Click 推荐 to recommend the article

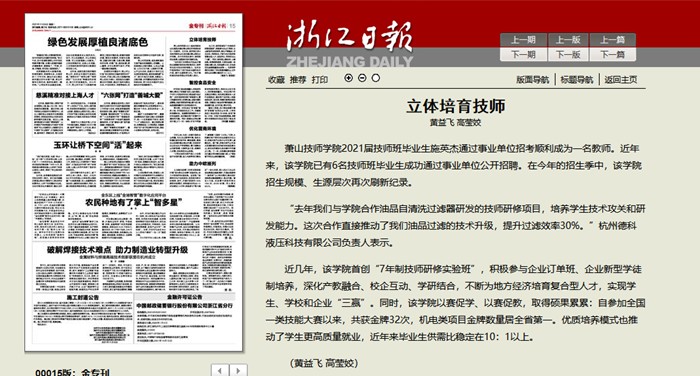tap(298, 79)
